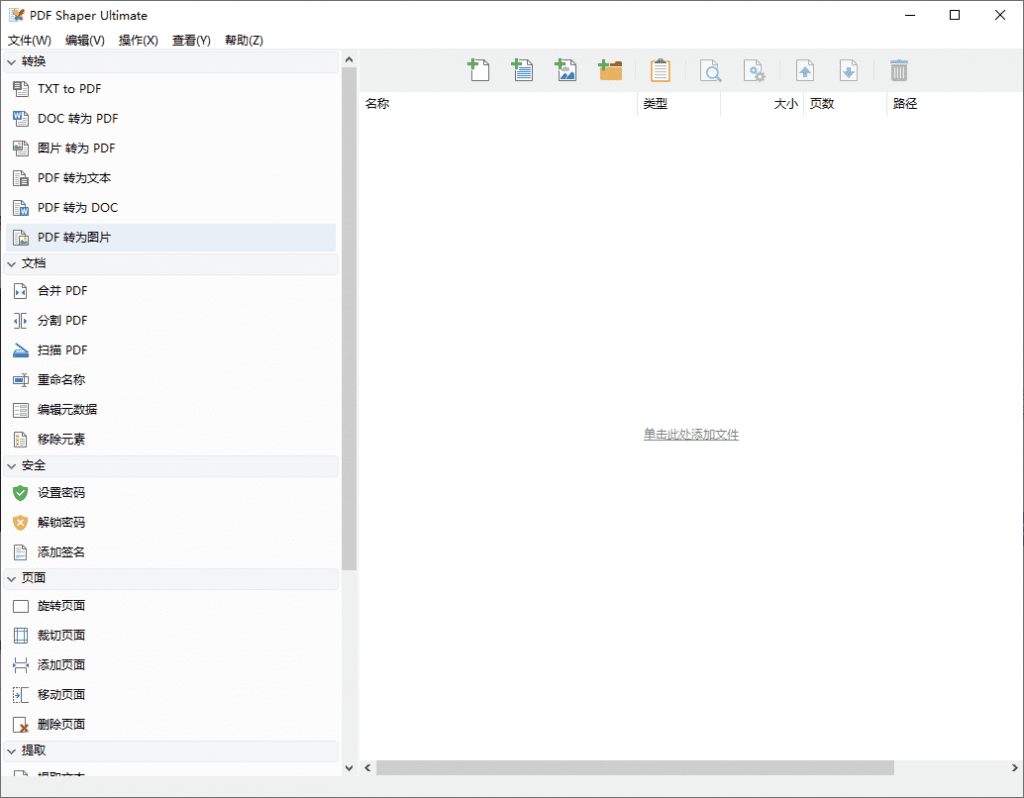Click the magnifier preview toolbar icon
The height and width of the screenshot is (798, 1024).
coord(710,70)
